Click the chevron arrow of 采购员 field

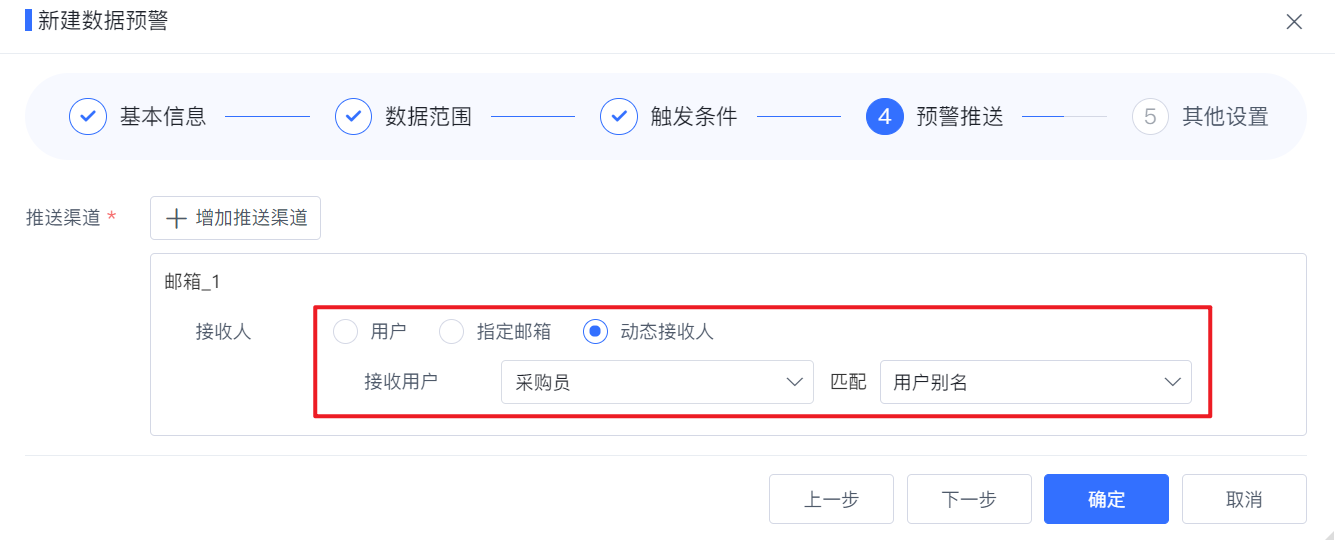click(795, 382)
